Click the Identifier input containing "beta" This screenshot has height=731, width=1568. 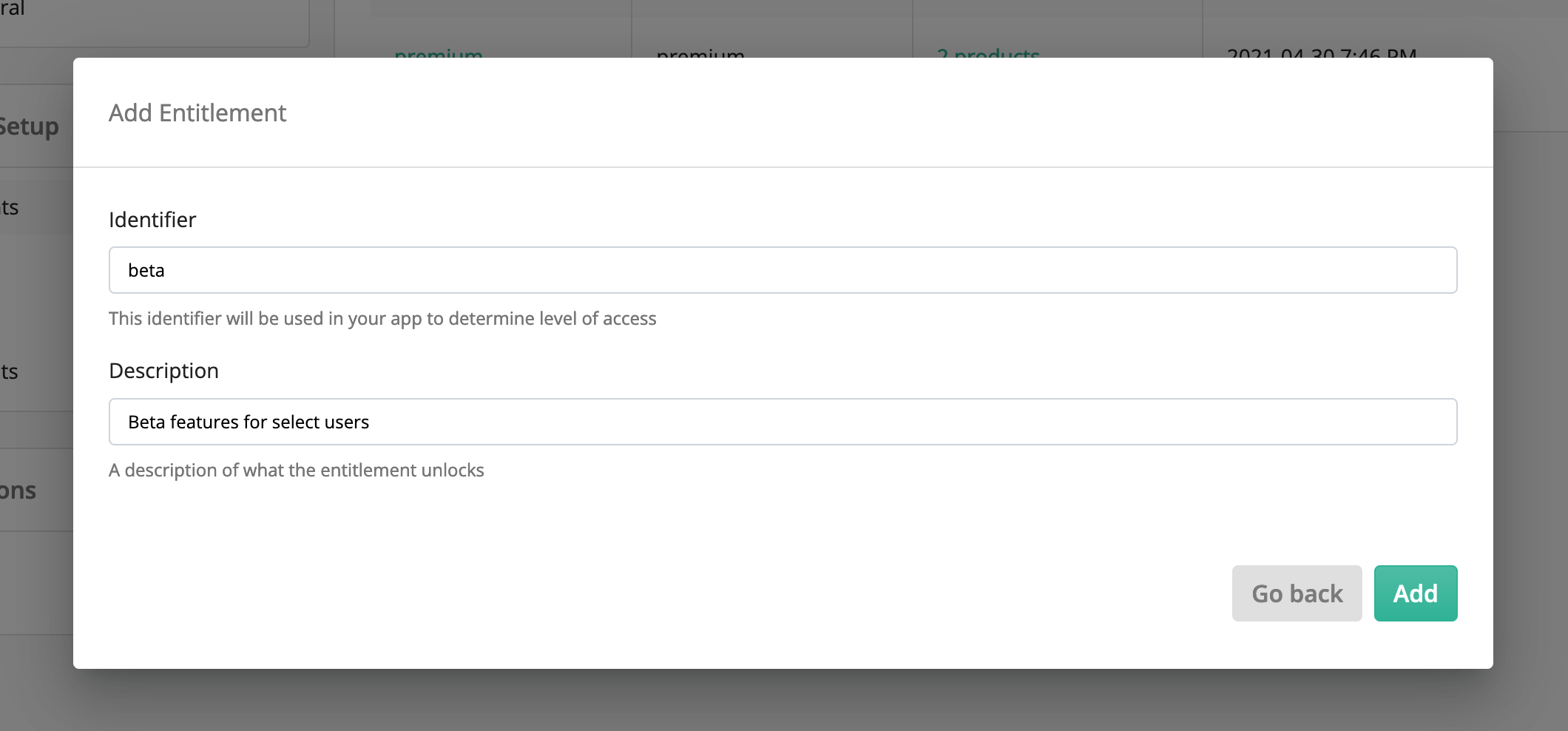click(783, 270)
